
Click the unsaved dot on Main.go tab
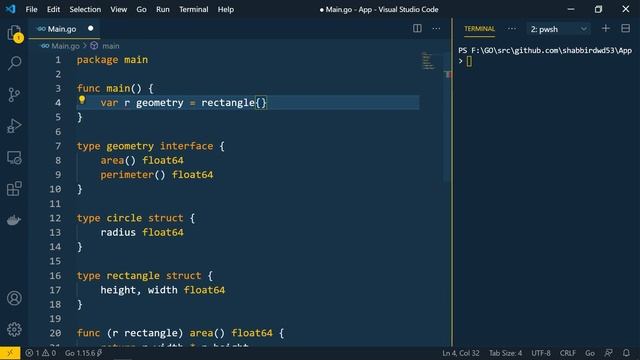[x=91, y=29]
